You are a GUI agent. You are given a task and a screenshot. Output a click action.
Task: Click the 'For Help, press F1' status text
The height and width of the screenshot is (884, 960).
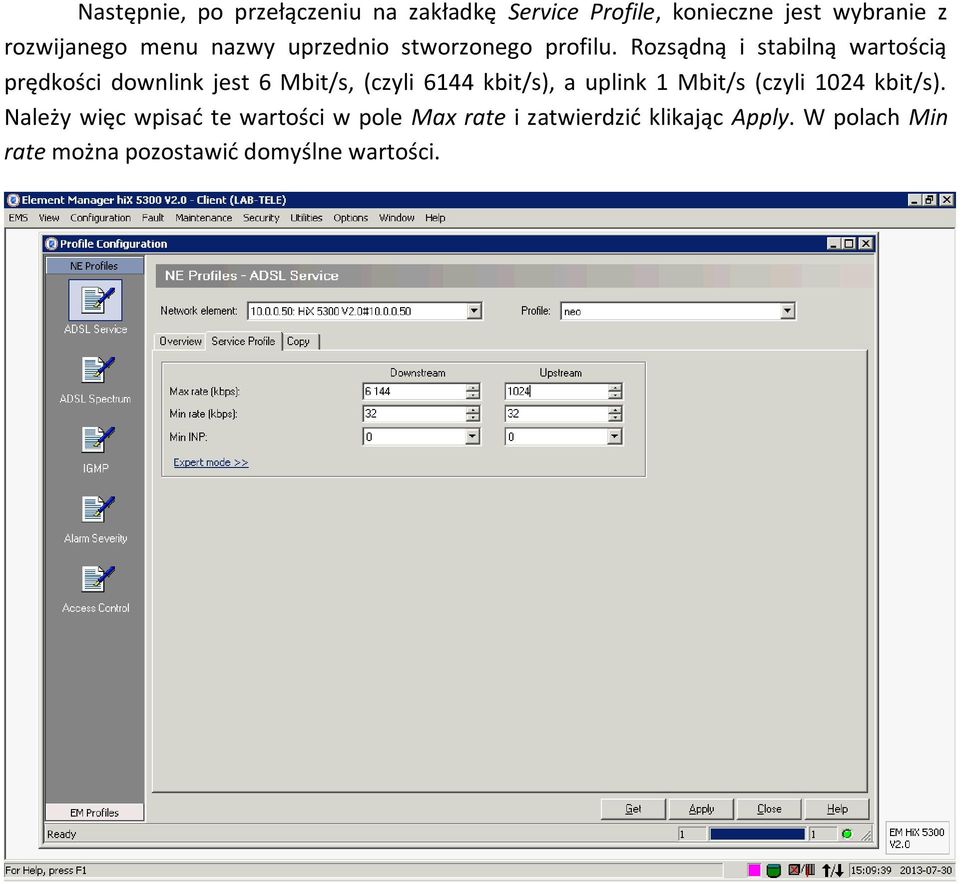tap(46, 870)
